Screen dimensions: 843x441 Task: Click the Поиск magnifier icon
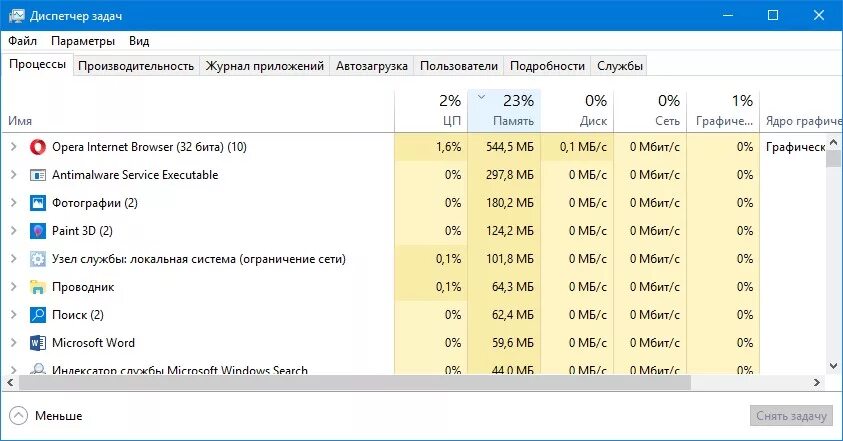pos(38,315)
